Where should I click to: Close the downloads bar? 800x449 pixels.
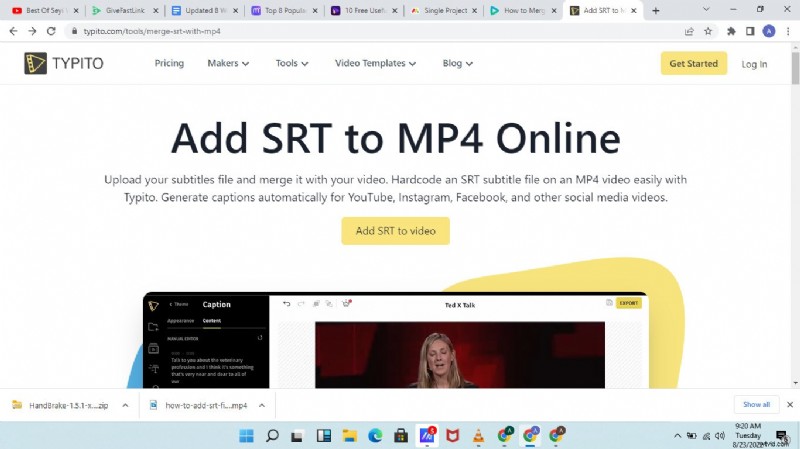790,405
